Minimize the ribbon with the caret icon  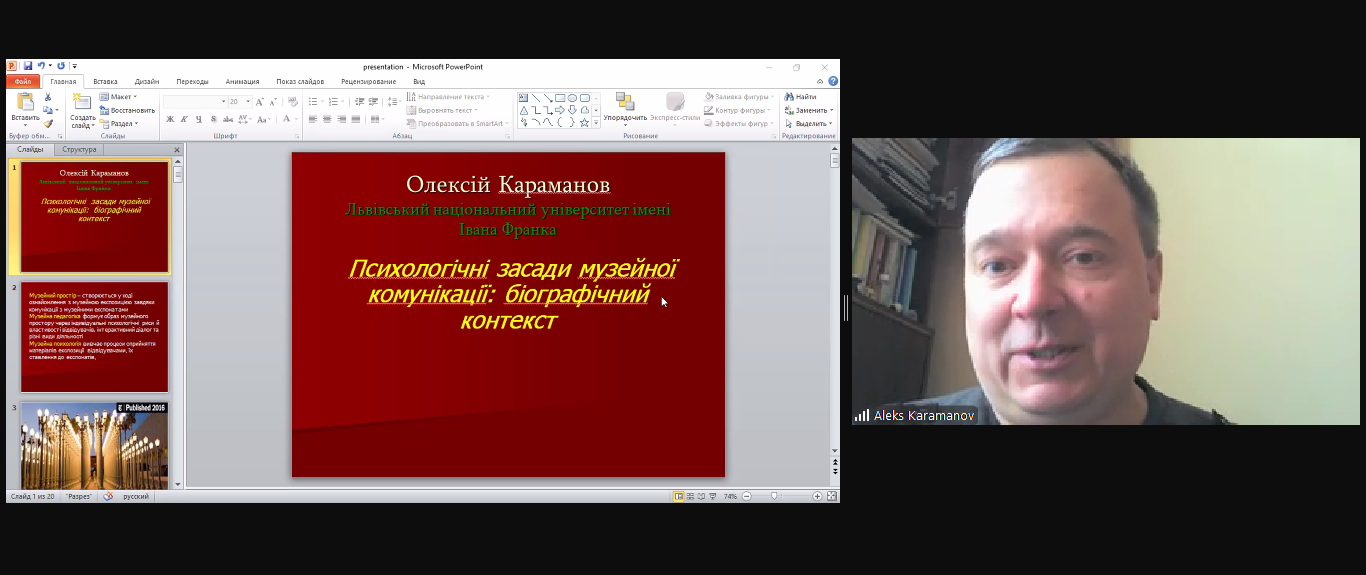pos(820,82)
